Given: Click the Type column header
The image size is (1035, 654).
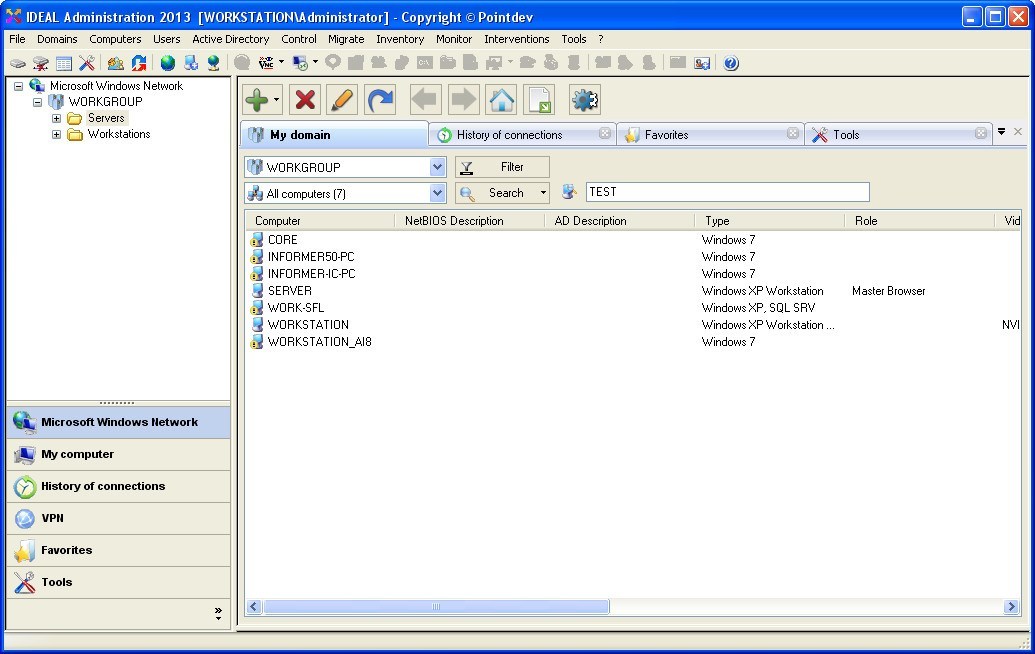Looking at the screenshot, I should (x=770, y=220).
